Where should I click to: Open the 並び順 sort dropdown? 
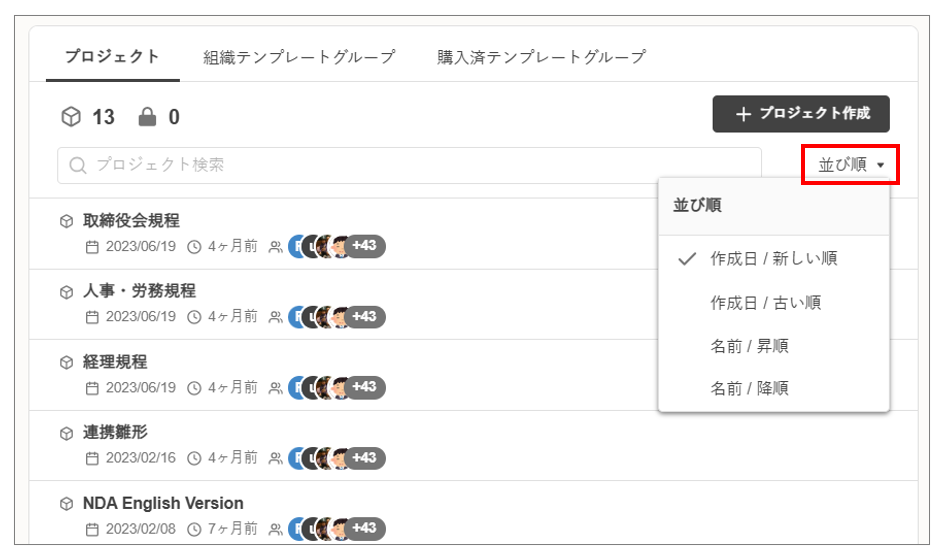pyautogui.click(x=851, y=165)
